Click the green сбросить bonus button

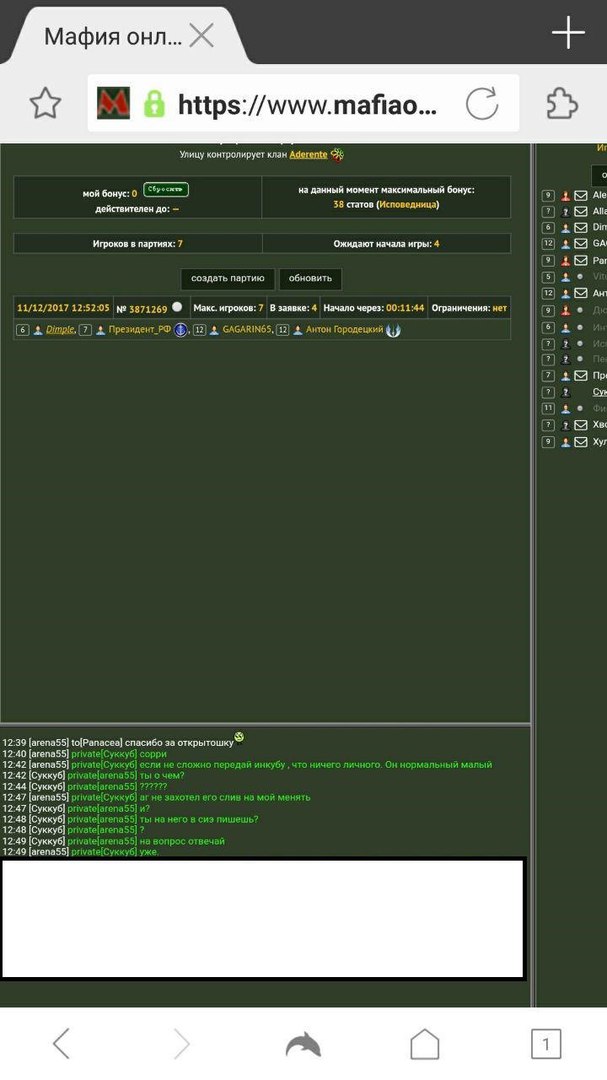166,189
